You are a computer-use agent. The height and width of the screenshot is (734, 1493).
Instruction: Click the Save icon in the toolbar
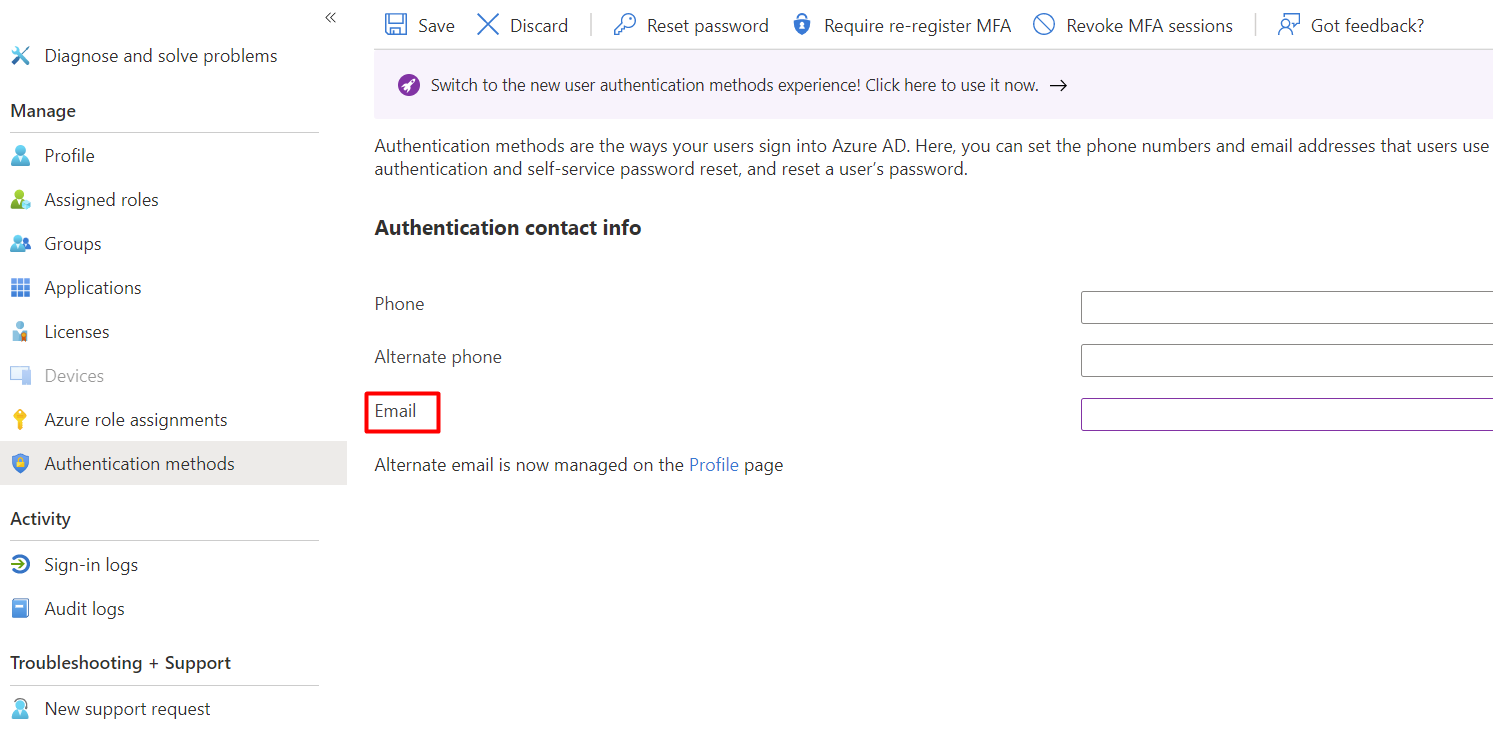[x=397, y=24]
